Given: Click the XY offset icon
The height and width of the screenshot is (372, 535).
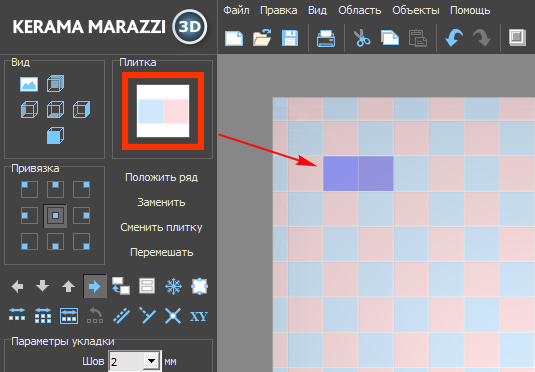Looking at the screenshot, I should (x=199, y=317).
